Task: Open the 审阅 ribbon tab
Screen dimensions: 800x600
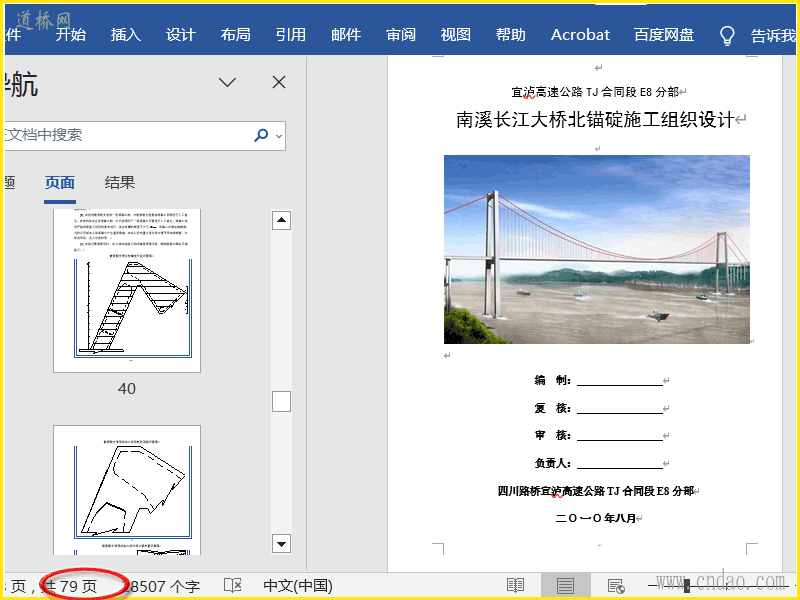Action: [x=401, y=35]
